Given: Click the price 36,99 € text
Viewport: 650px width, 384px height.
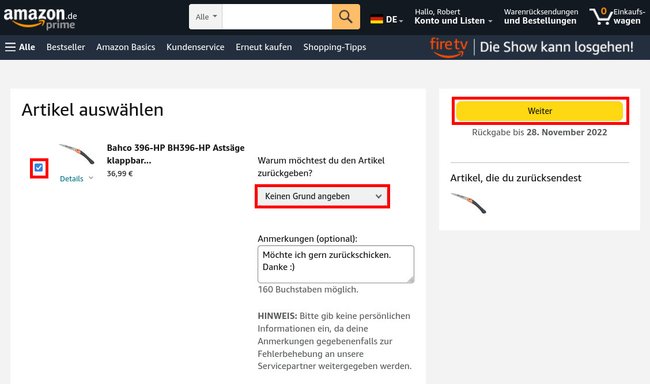Looking at the screenshot, I should point(120,173).
